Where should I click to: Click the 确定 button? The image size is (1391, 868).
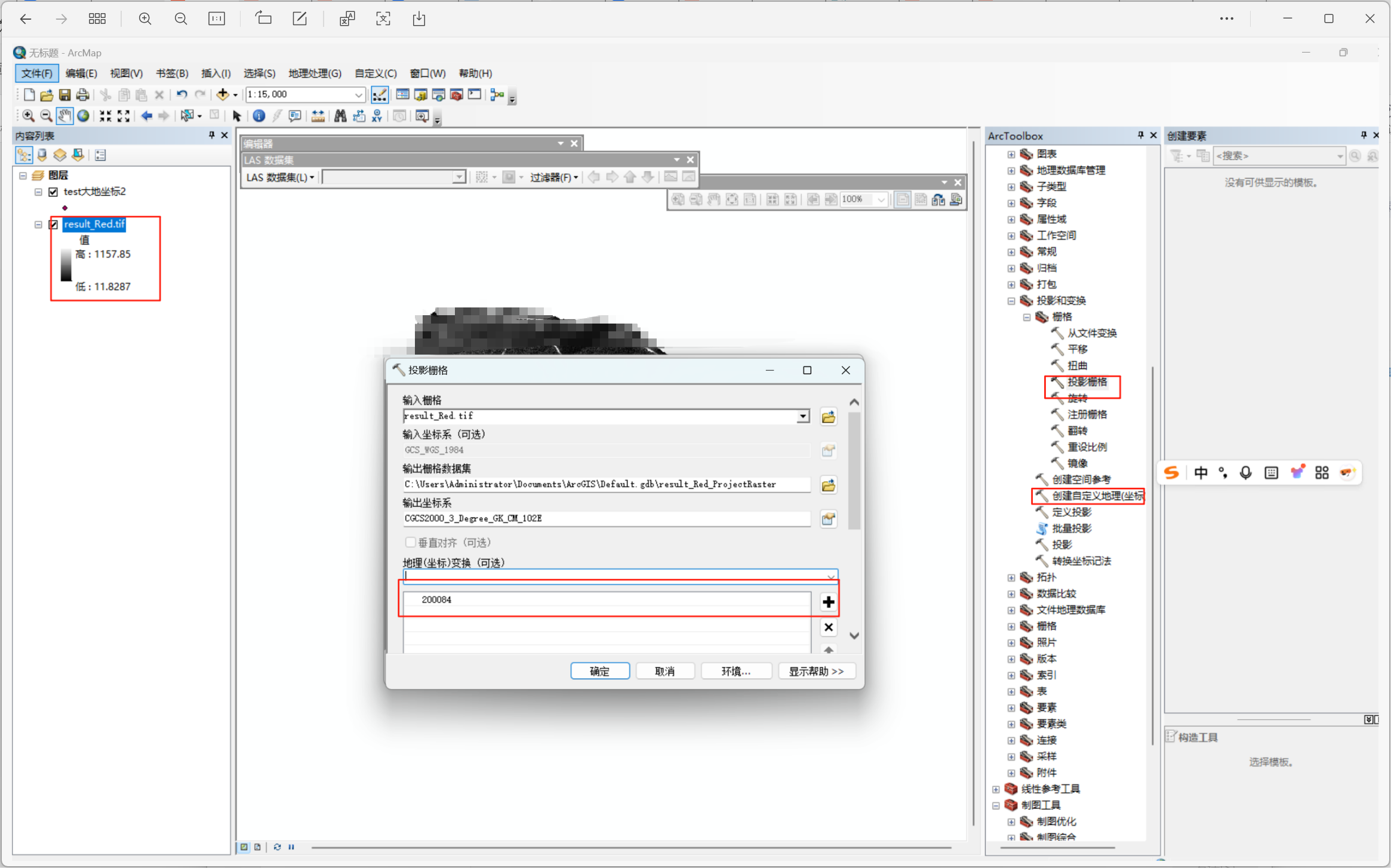[599, 671]
